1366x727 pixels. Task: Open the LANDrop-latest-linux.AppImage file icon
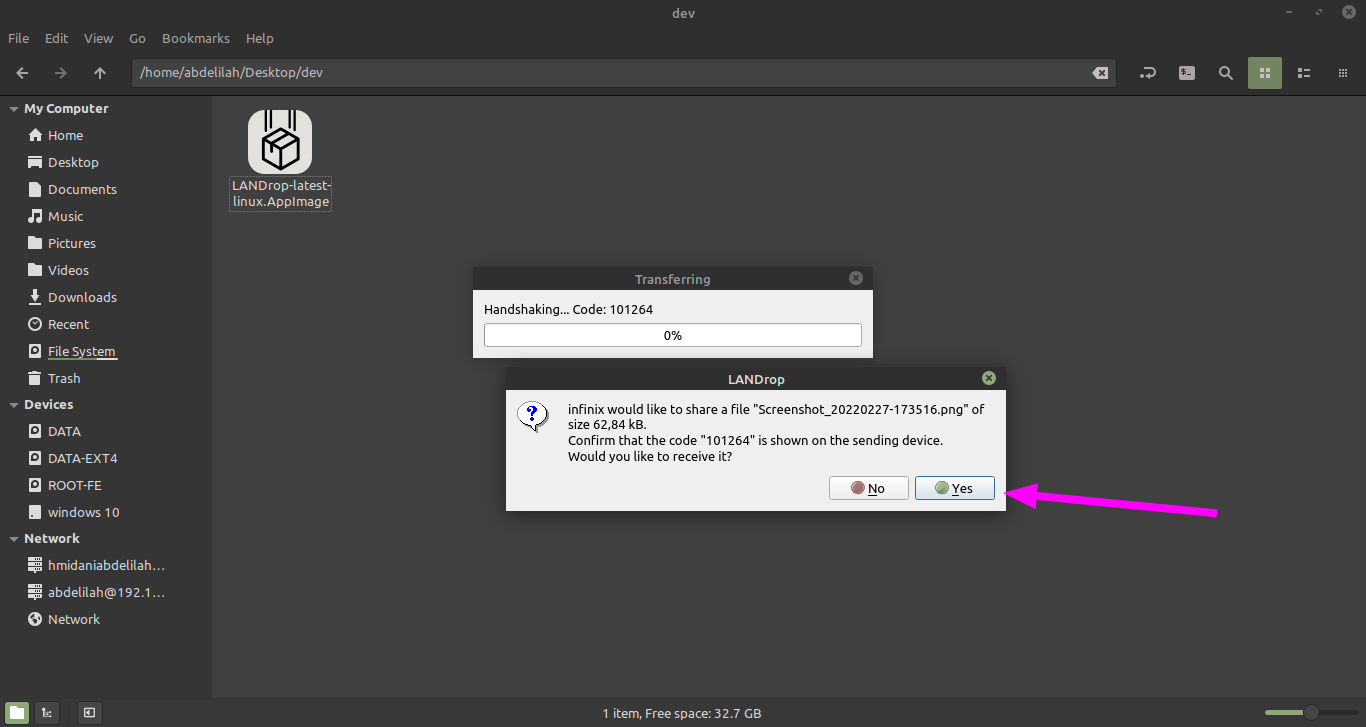click(280, 142)
